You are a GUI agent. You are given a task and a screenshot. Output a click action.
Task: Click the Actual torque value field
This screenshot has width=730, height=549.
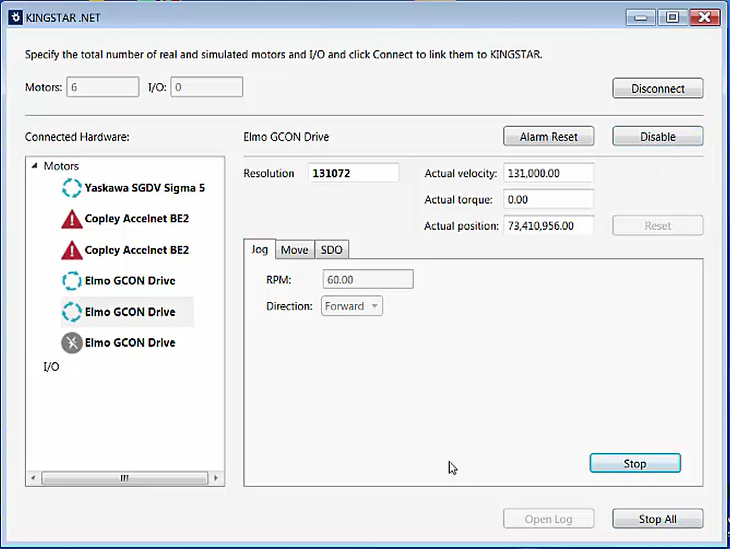[x=548, y=199]
